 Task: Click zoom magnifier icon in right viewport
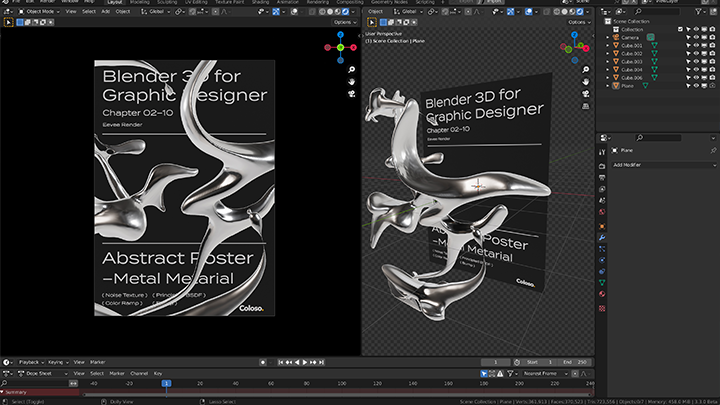pos(585,69)
